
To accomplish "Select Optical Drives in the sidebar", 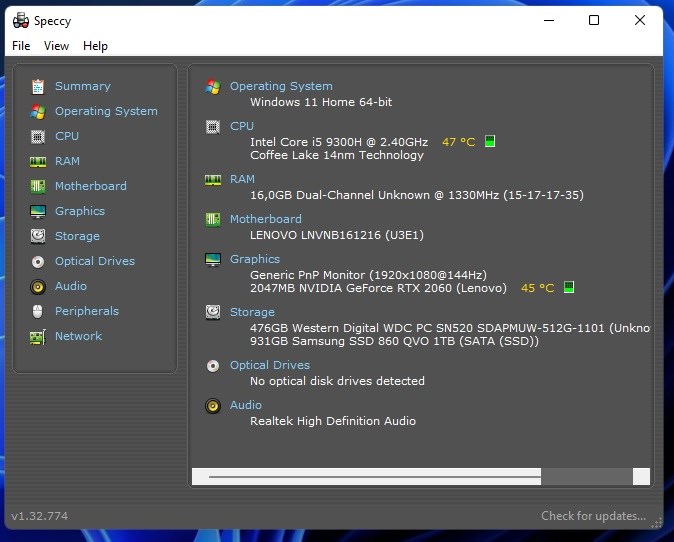I will pos(95,261).
